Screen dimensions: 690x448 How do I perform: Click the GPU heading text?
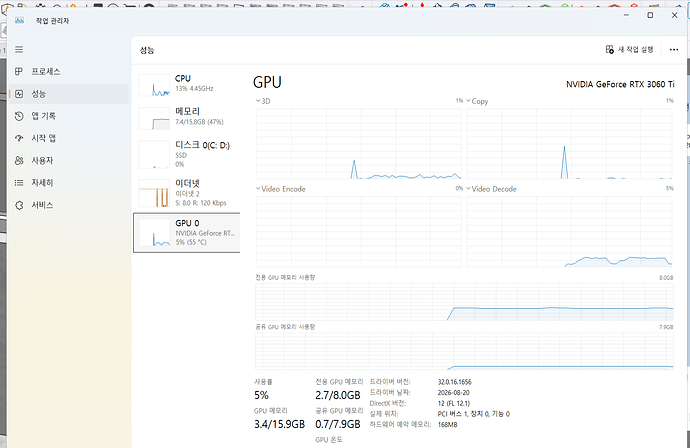pos(267,82)
